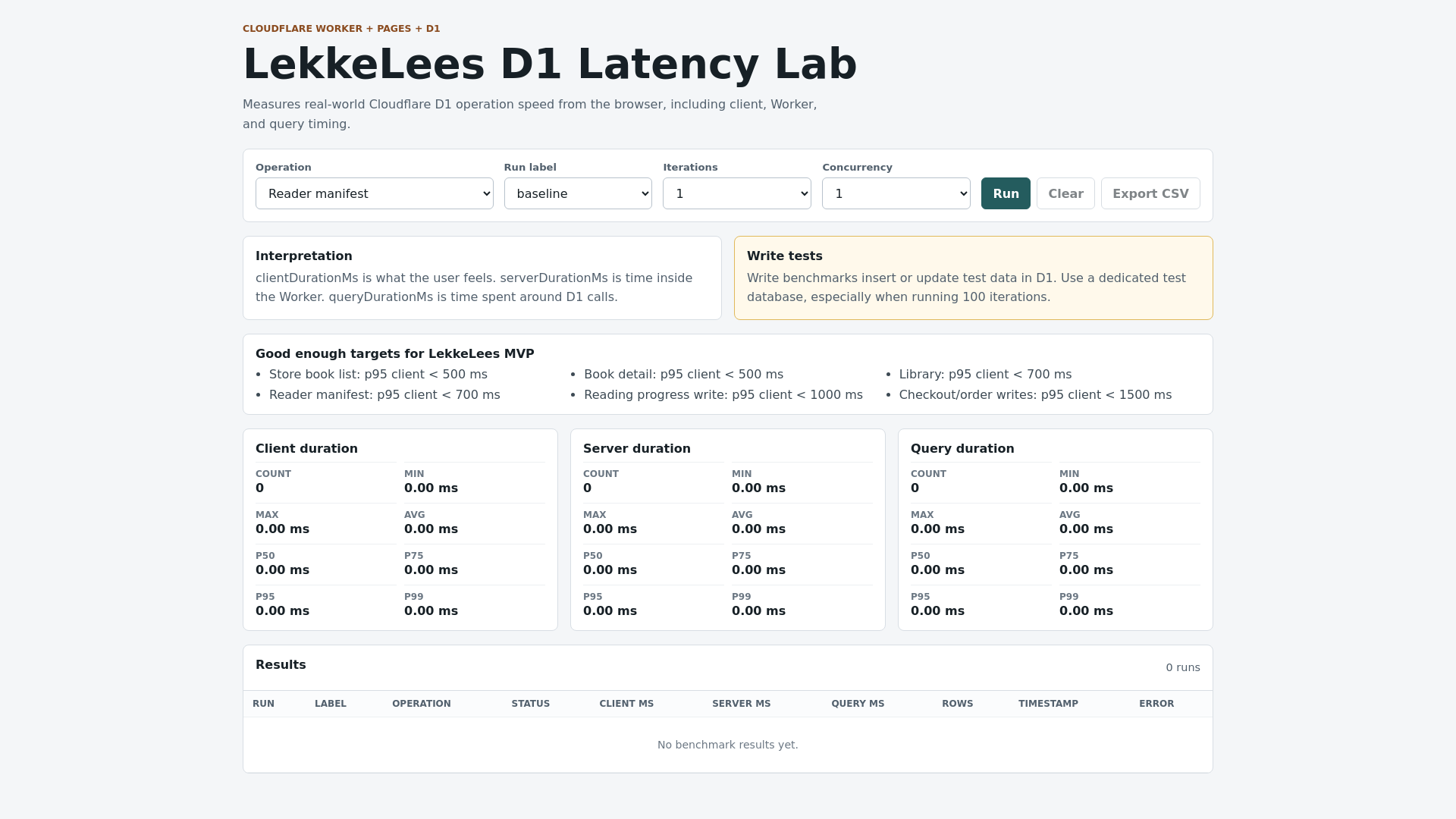Click the Server duration COUNT value
This screenshot has height=819, width=1456.
[587, 488]
